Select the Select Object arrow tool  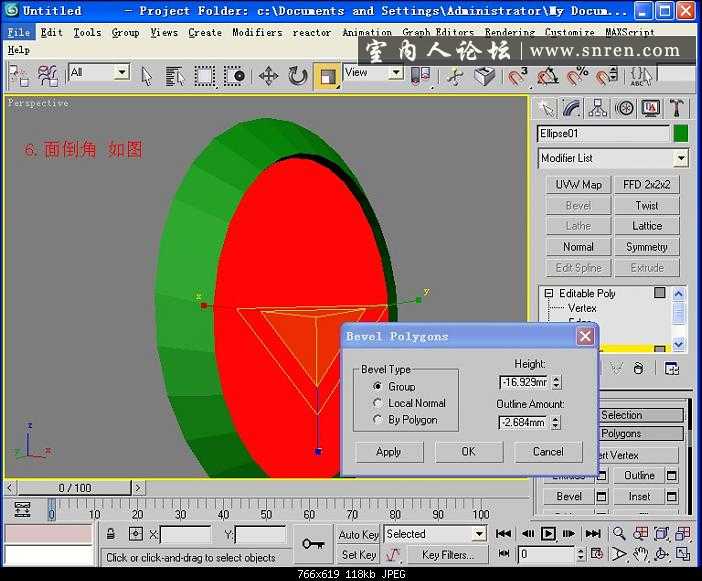pos(146,75)
